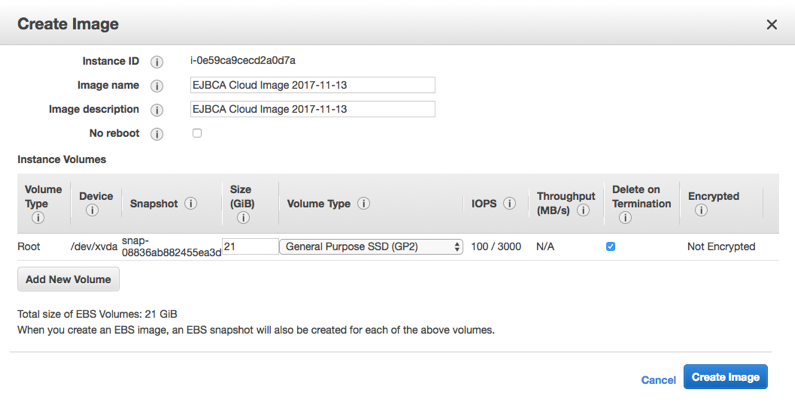The height and width of the screenshot is (402, 795).
Task: Click the Cancel link
Action: [658, 380]
